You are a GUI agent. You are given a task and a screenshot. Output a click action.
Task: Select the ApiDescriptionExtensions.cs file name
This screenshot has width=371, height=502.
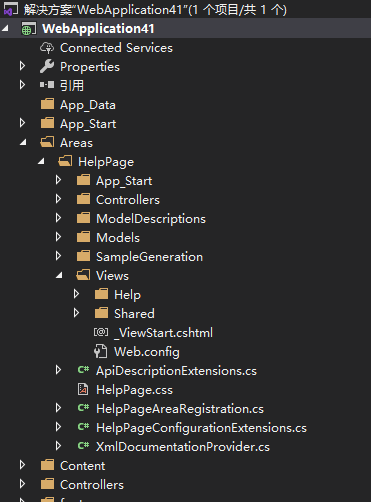click(x=176, y=371)
